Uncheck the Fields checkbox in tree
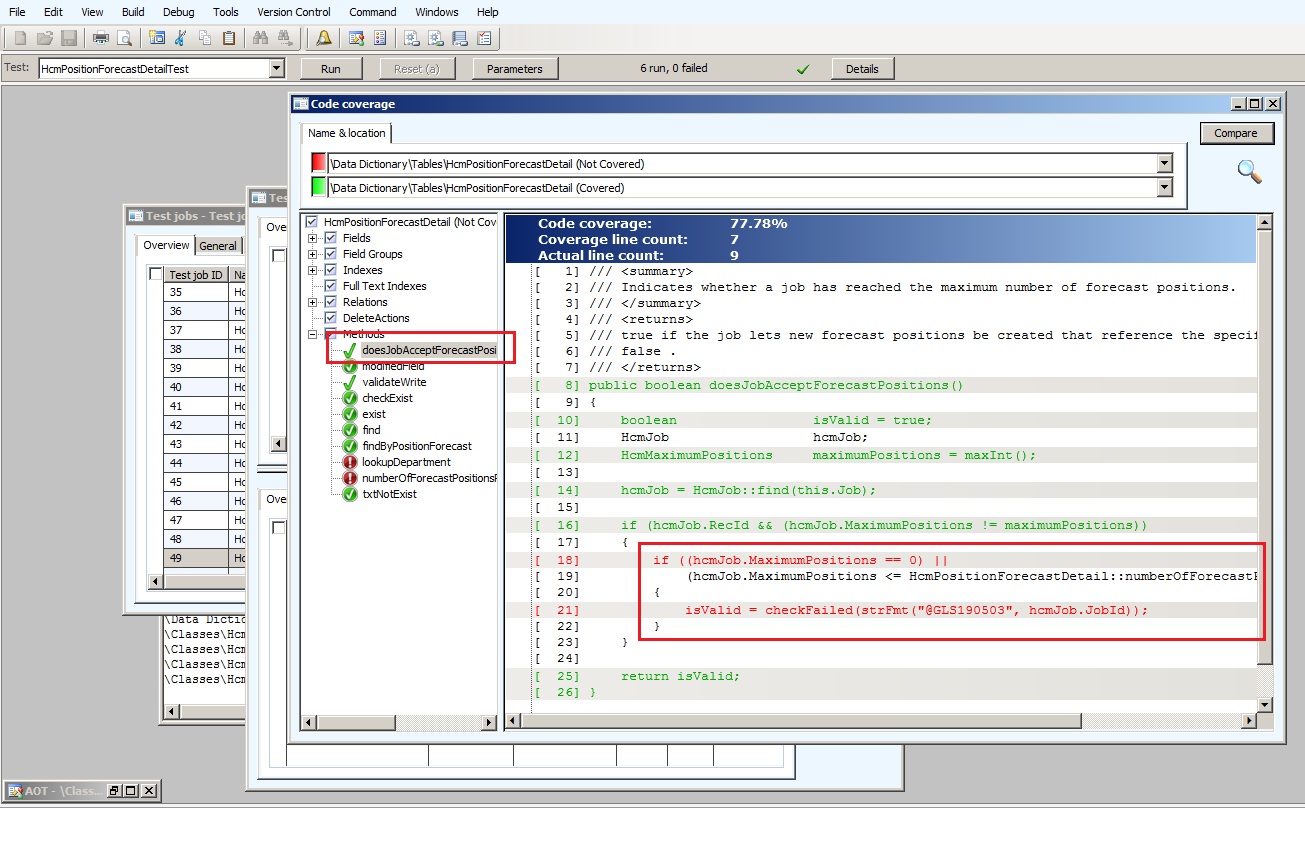Image resolution: width=1305 pixels, height=853 pixels. click(x=331, y=238)
